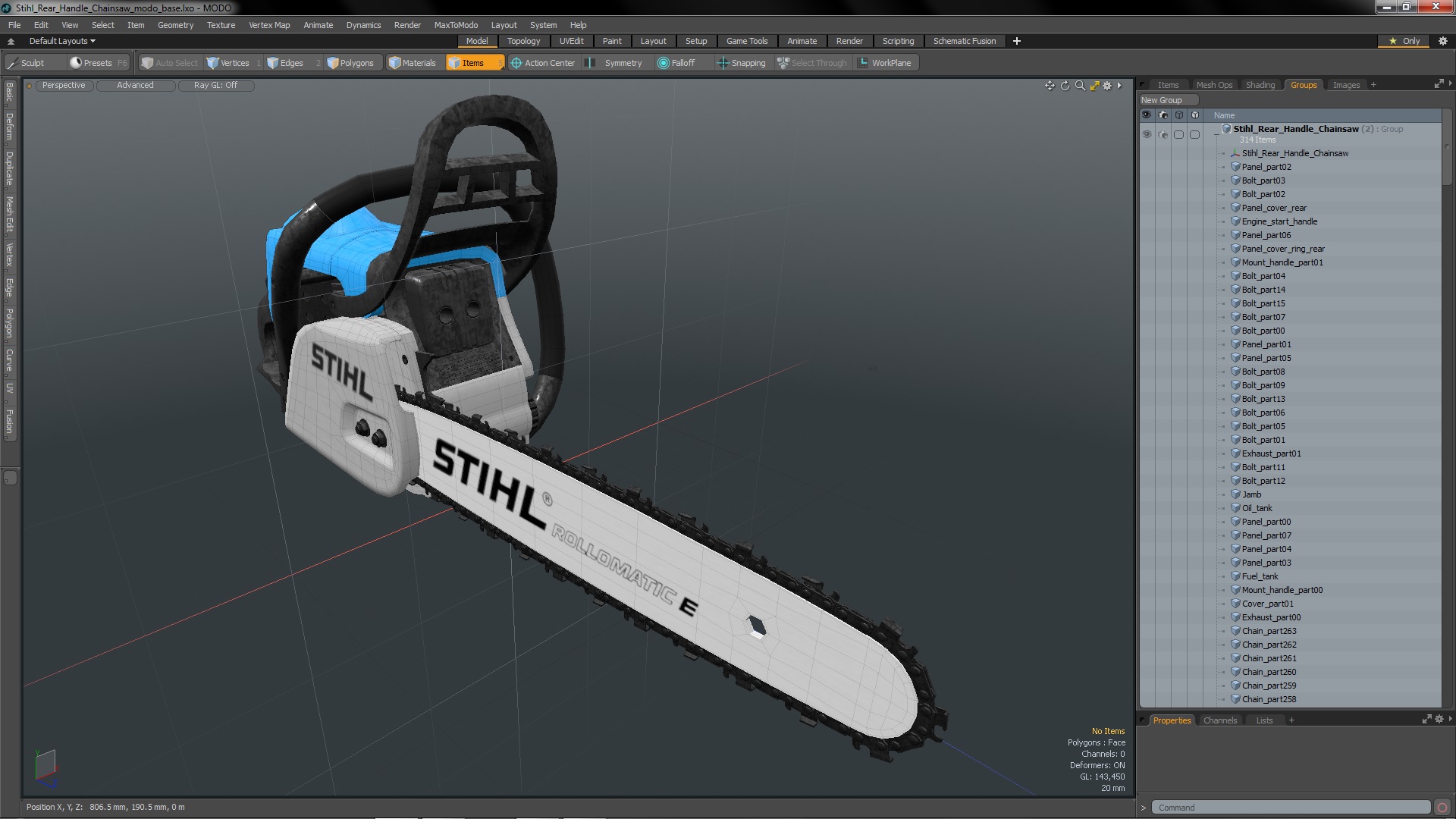Click the render camera column header icon
Screen dimensions: 1456x819
coord(1163,115)
